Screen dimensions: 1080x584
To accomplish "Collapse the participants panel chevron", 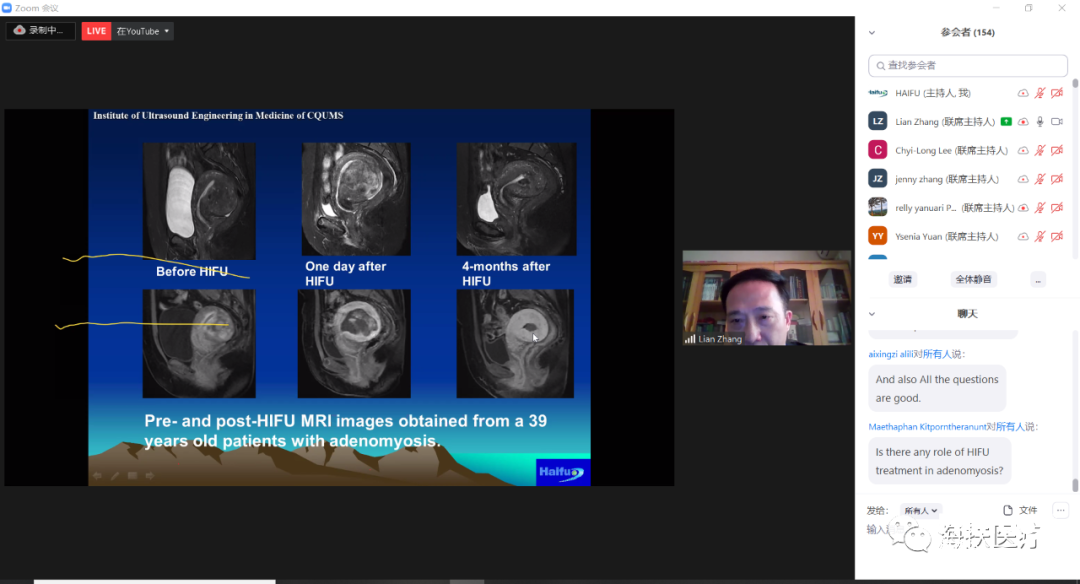I will (x=872, y=32).
